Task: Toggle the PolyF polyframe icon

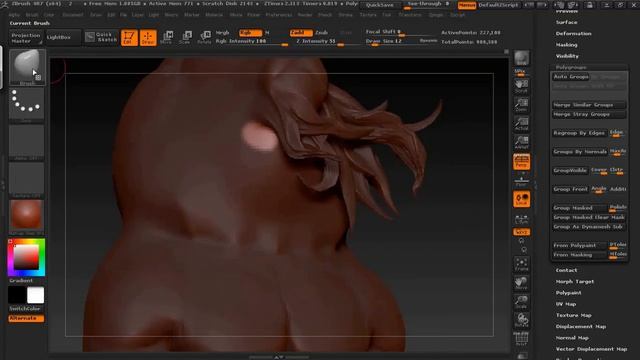Action: tap(521, 339)
